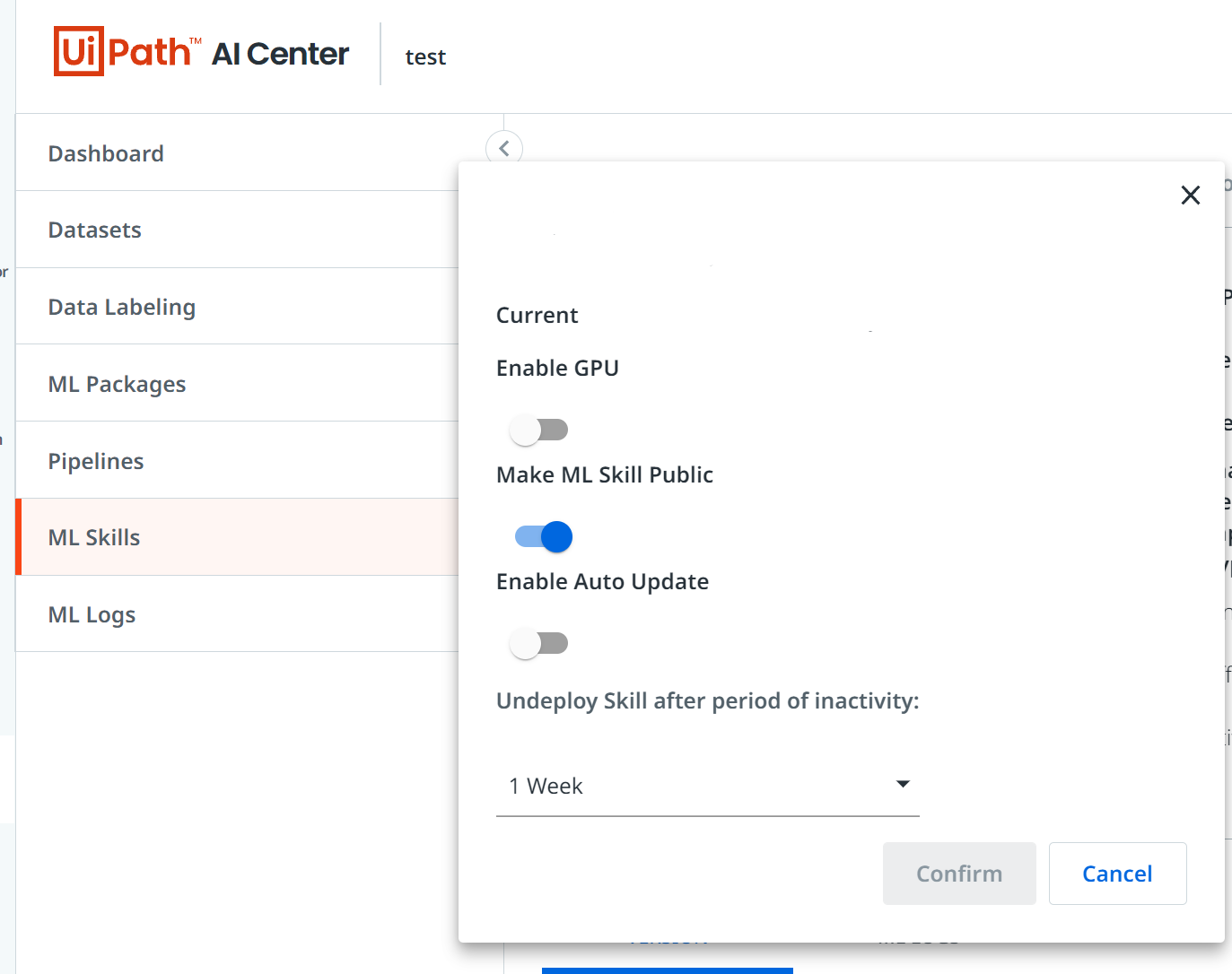Click the blue bar below the dialog
The height and width of the screenshot is (974, 1232).
pyautogui.click(x=668, y=970)
